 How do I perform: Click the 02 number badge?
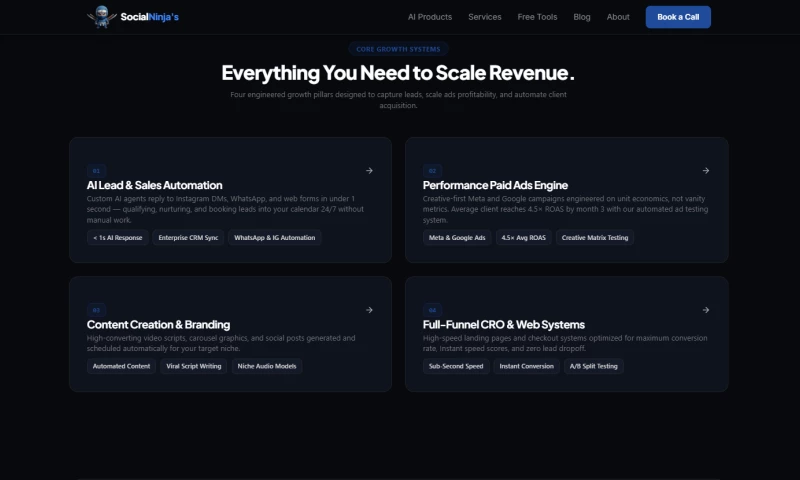432,171
